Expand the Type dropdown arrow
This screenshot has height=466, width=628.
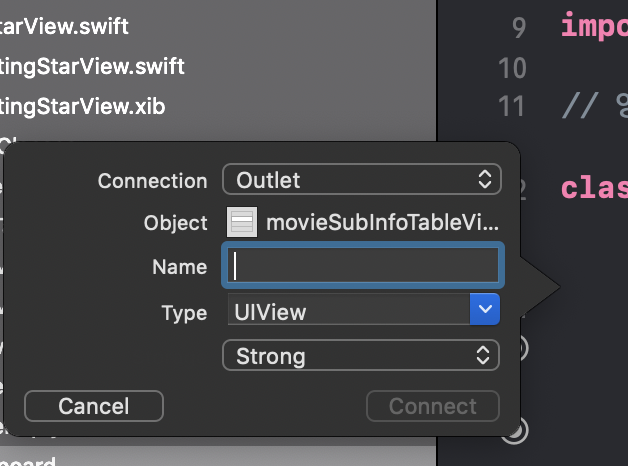point(484,311)
